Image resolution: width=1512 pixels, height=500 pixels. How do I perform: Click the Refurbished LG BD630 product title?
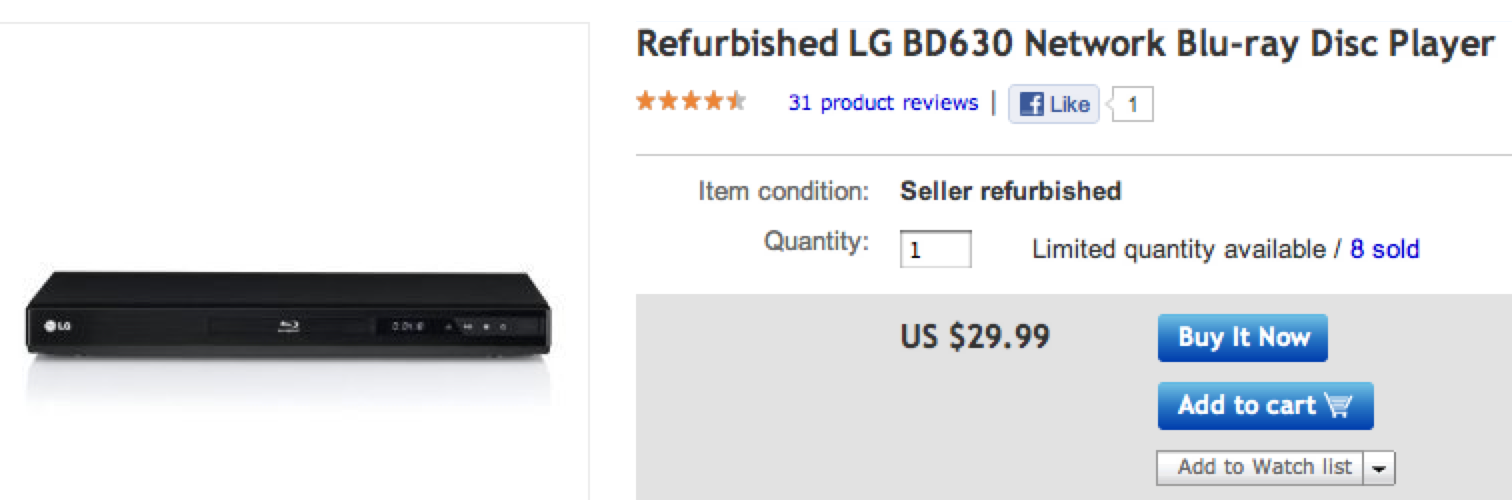click(1064, 45)
